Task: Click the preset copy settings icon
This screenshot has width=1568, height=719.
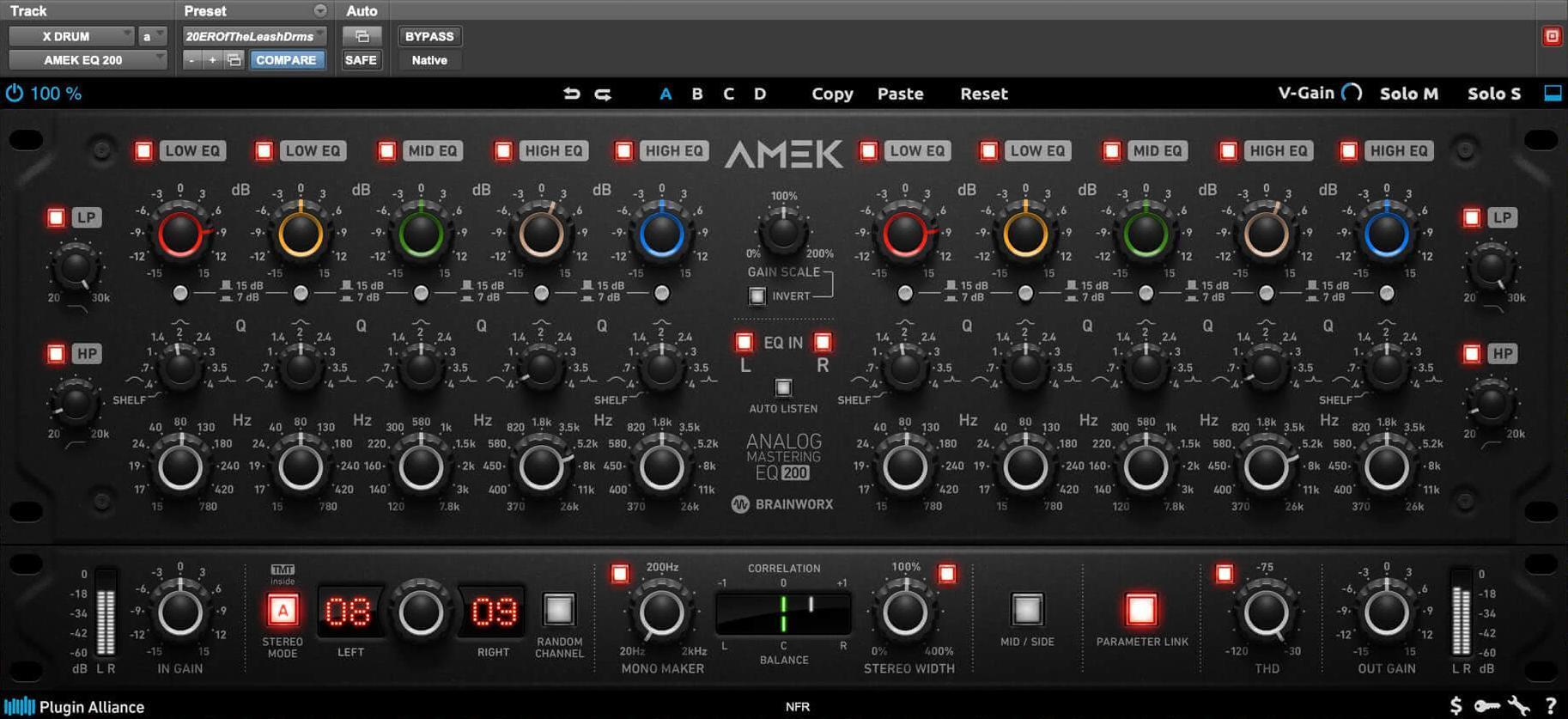Action: coord(234,60)
